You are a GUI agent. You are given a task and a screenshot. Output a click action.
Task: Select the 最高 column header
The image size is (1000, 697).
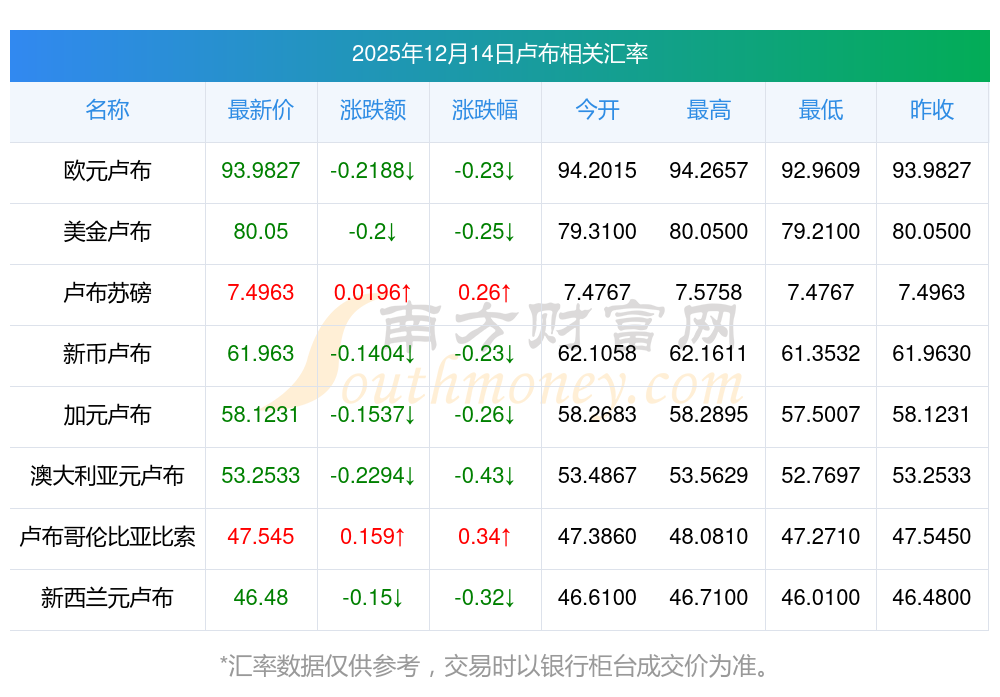(x=709, y=110)
